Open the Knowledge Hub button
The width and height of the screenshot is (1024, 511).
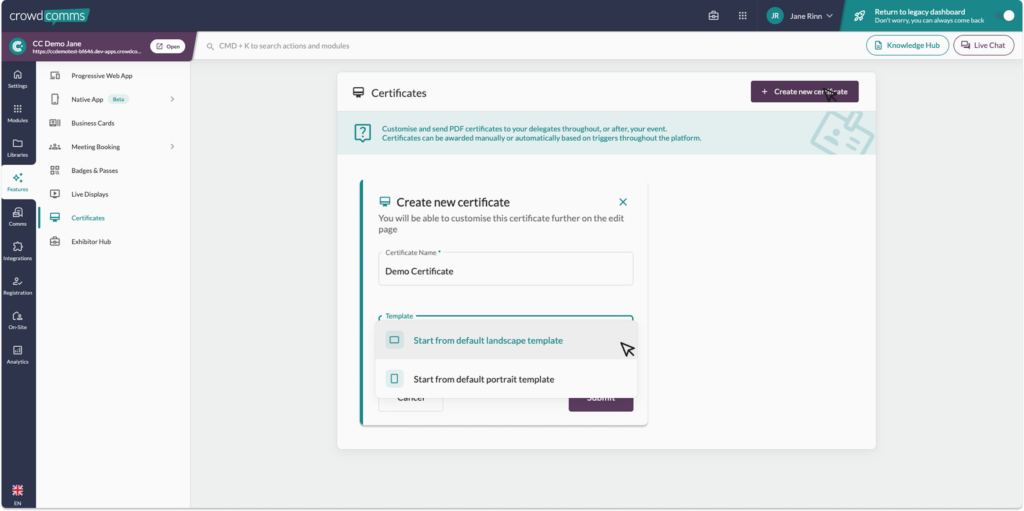[906, 45]
